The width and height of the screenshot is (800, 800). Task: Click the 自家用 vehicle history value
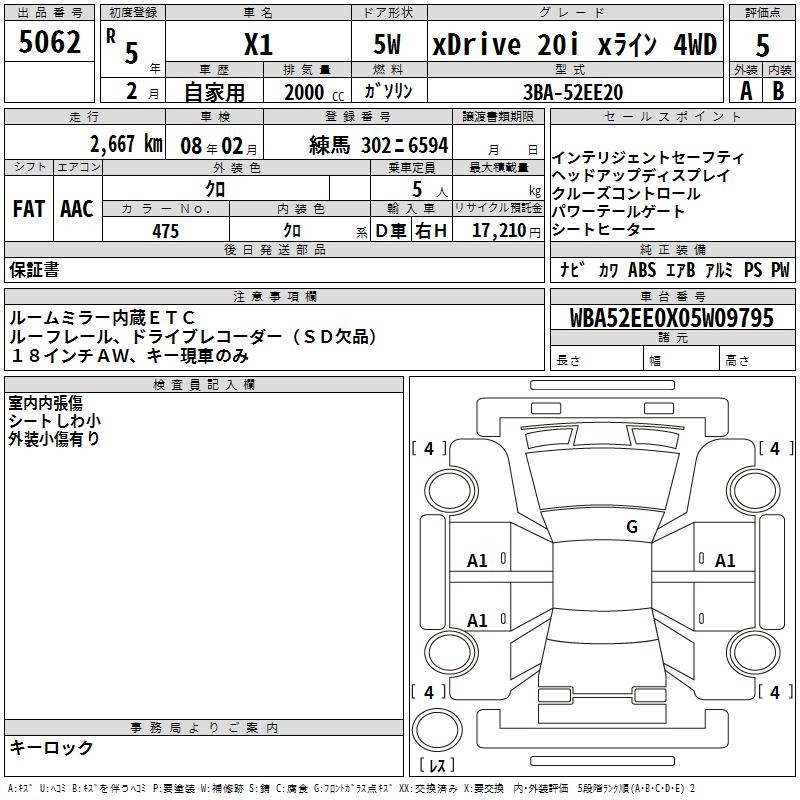[214, 92]
